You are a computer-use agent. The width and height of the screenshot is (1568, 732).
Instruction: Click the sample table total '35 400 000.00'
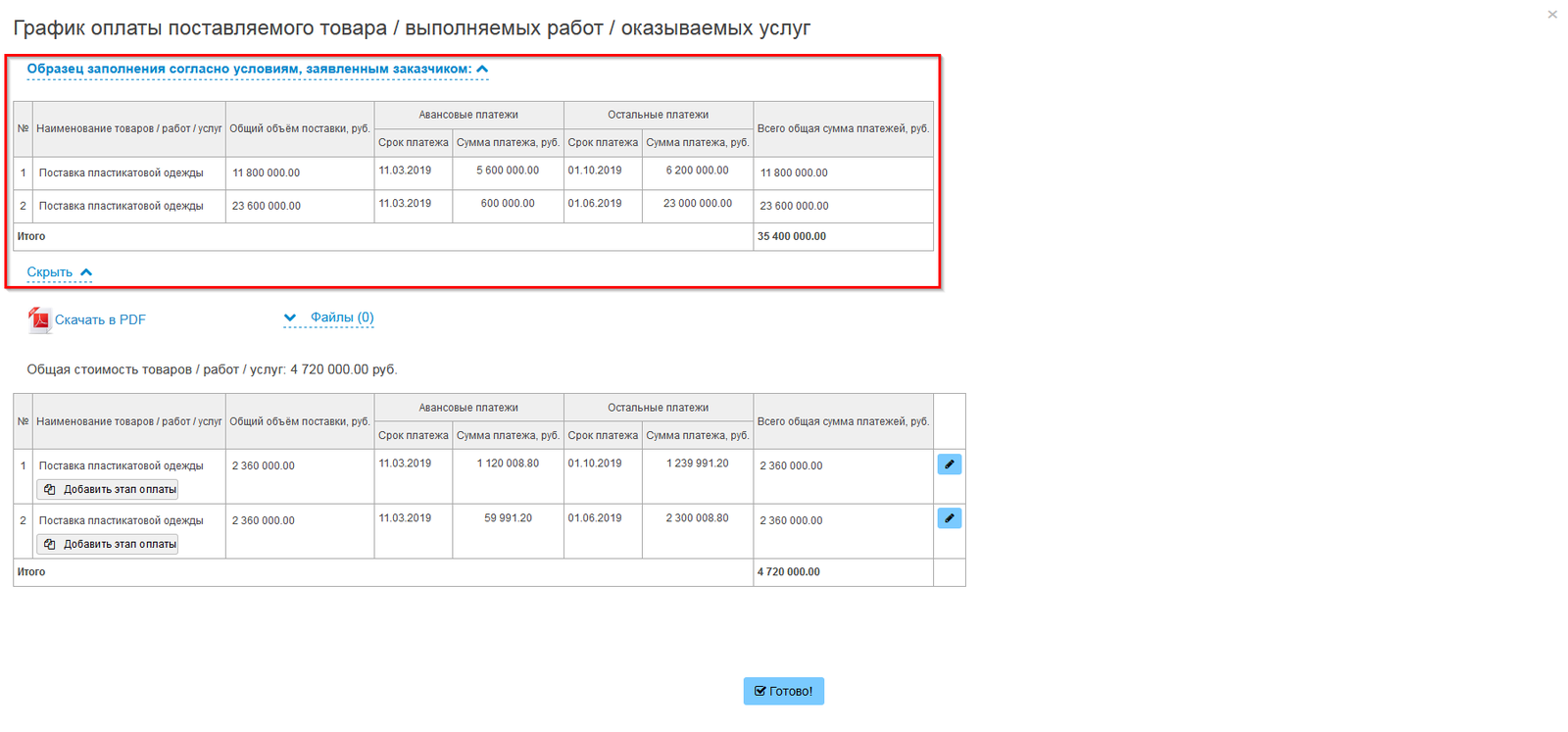[x=792, y=236]
